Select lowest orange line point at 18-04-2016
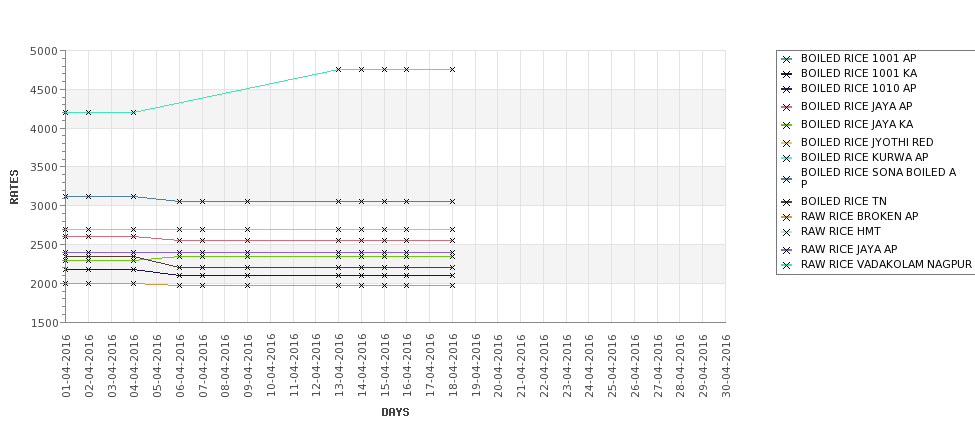The height and width of the screenshot is (429, 975). (x=452, y=285)
